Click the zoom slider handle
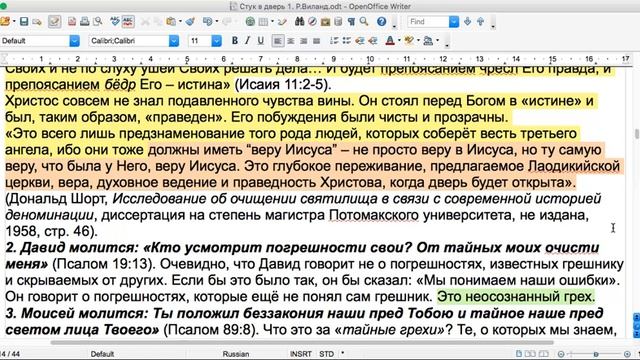Viewport: 640px width, 360px height. pyautogui.click(x=596, y=354)
